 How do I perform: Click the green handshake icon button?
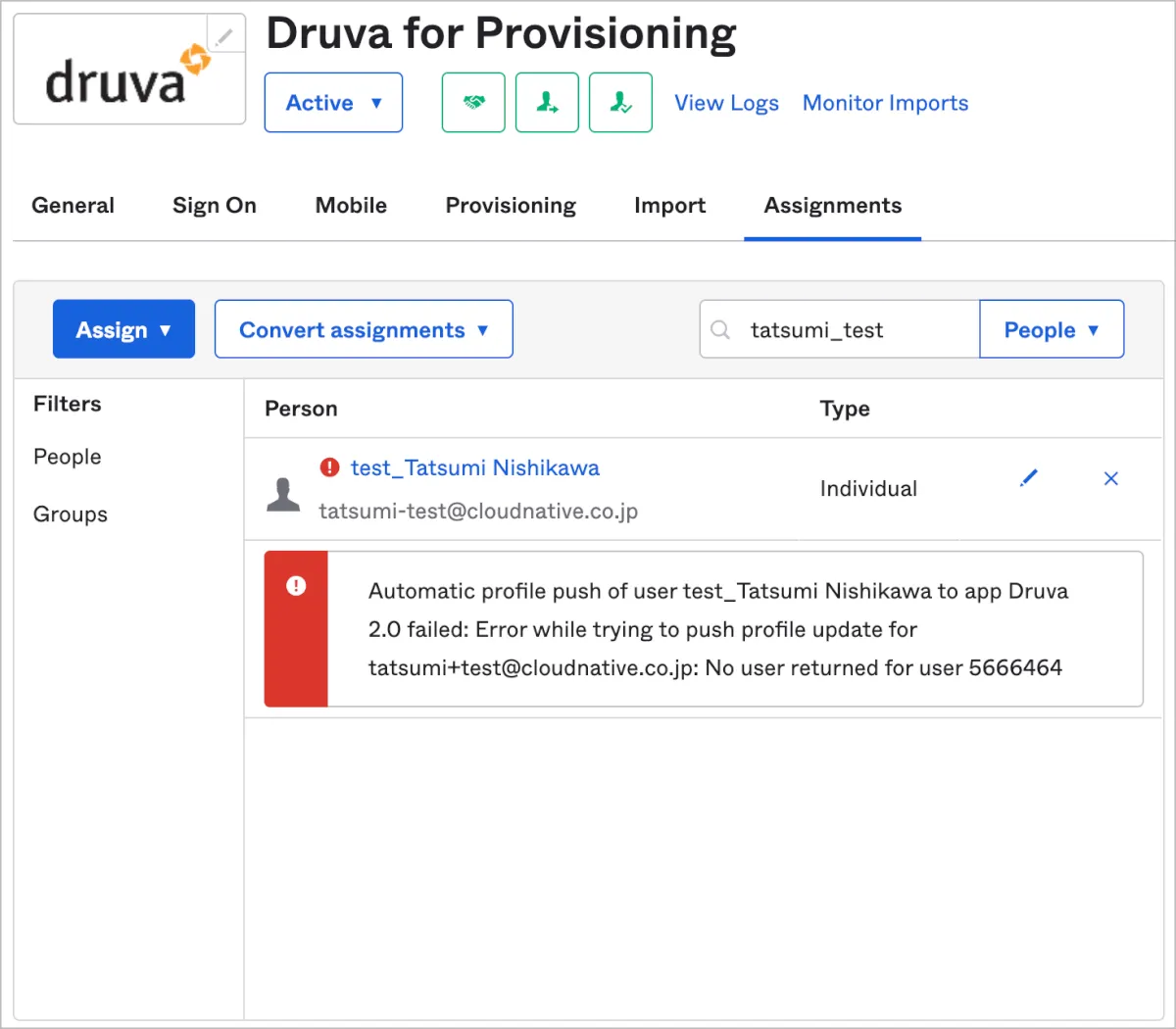(x=473, y=102)
